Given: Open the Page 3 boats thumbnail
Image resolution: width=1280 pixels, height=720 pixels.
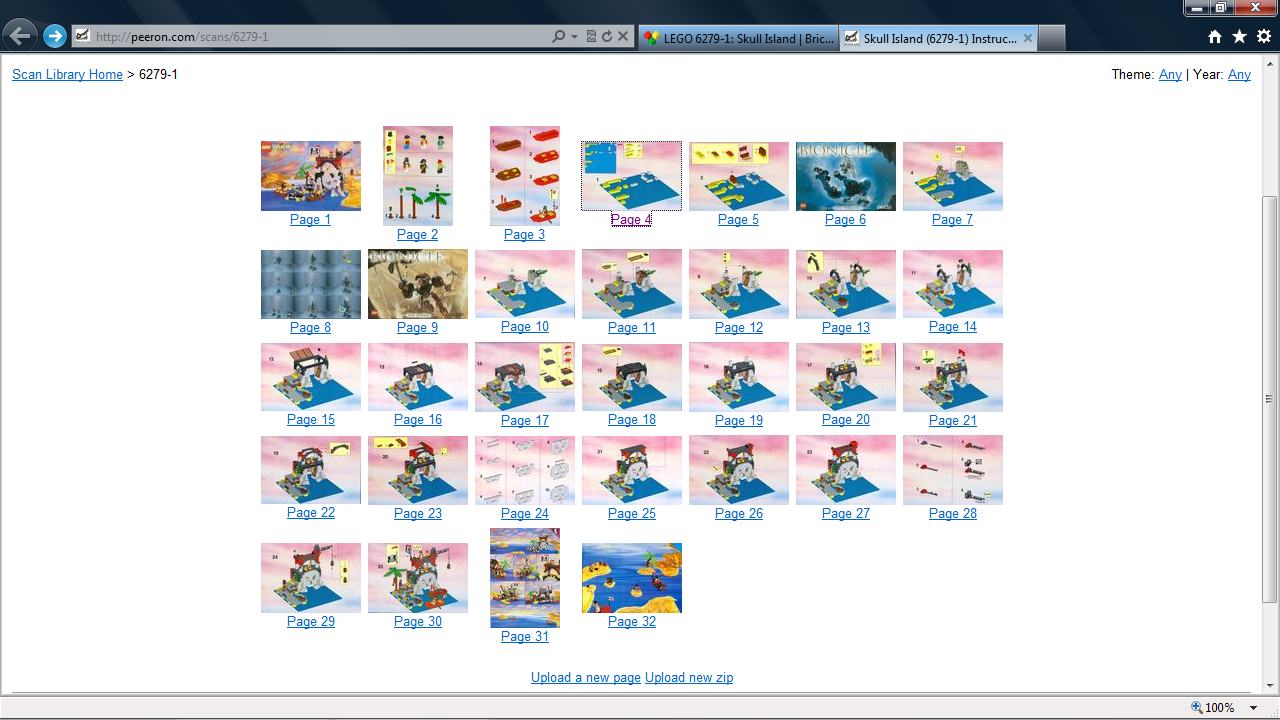Looking at the screenshot, I should [x=525, y=176].
